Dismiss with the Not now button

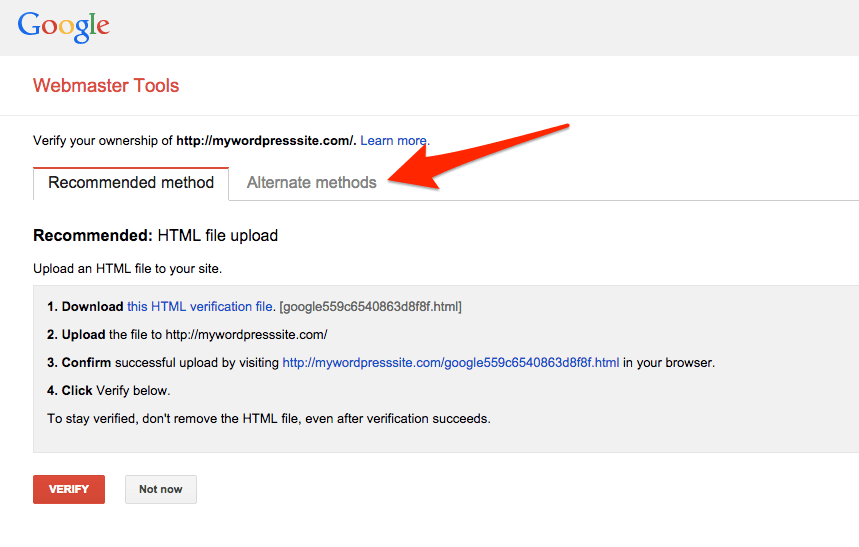coord(160,489)
